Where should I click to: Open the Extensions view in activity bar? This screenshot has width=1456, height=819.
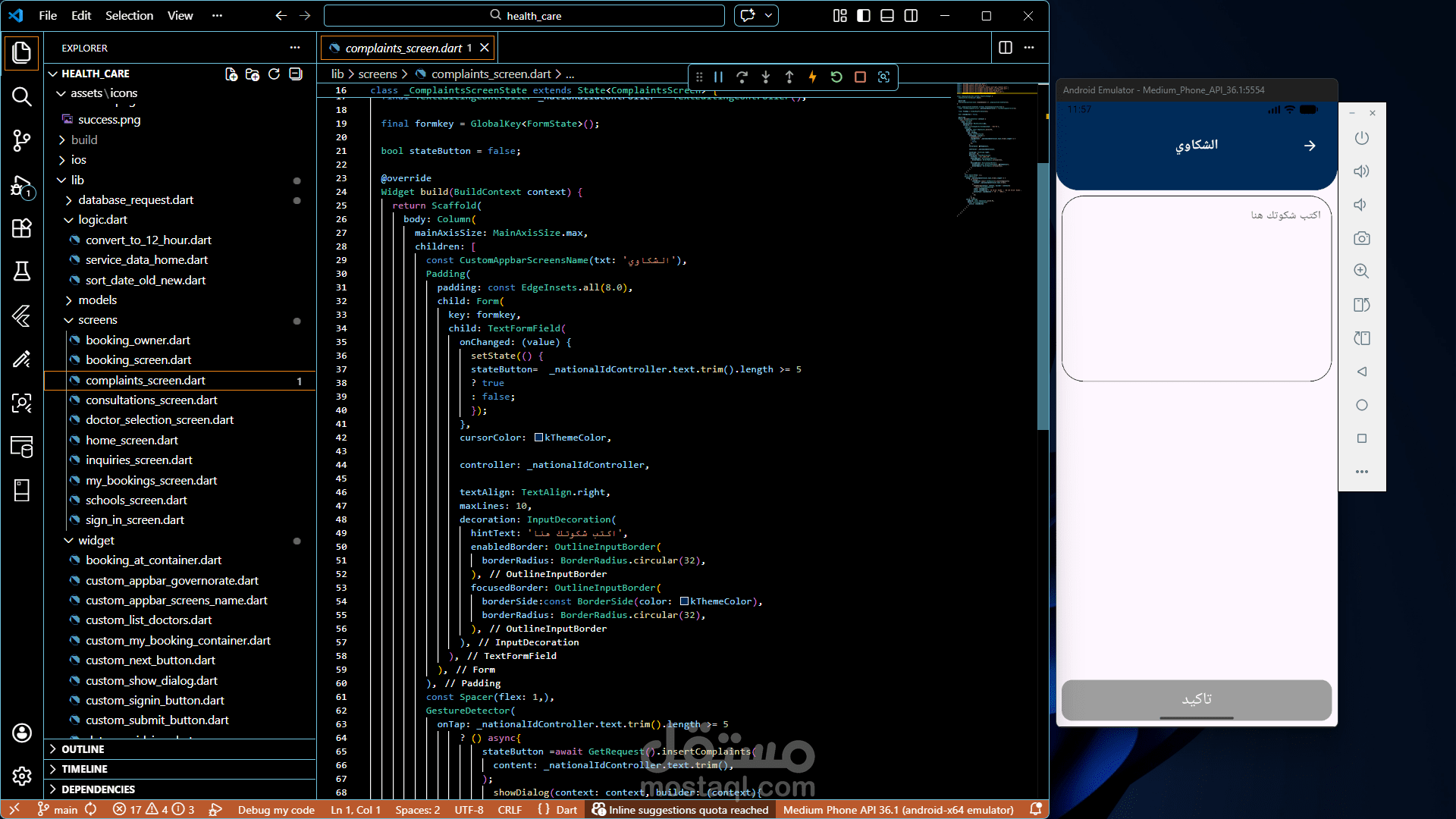(21, 228)
